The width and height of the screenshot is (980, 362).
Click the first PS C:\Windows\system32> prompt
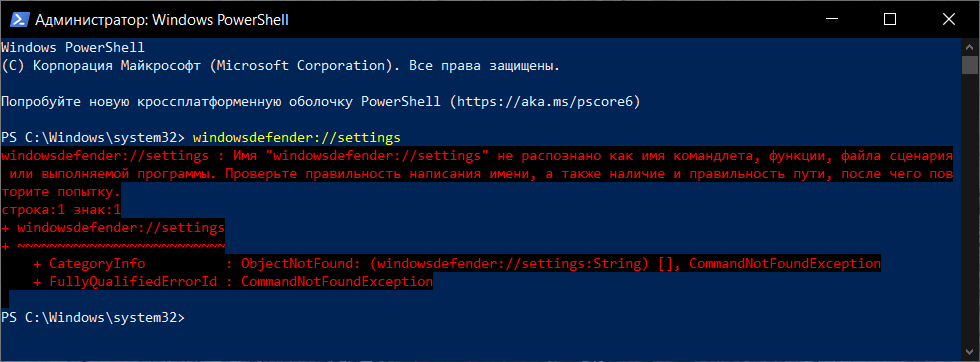(x=93, y=137)
